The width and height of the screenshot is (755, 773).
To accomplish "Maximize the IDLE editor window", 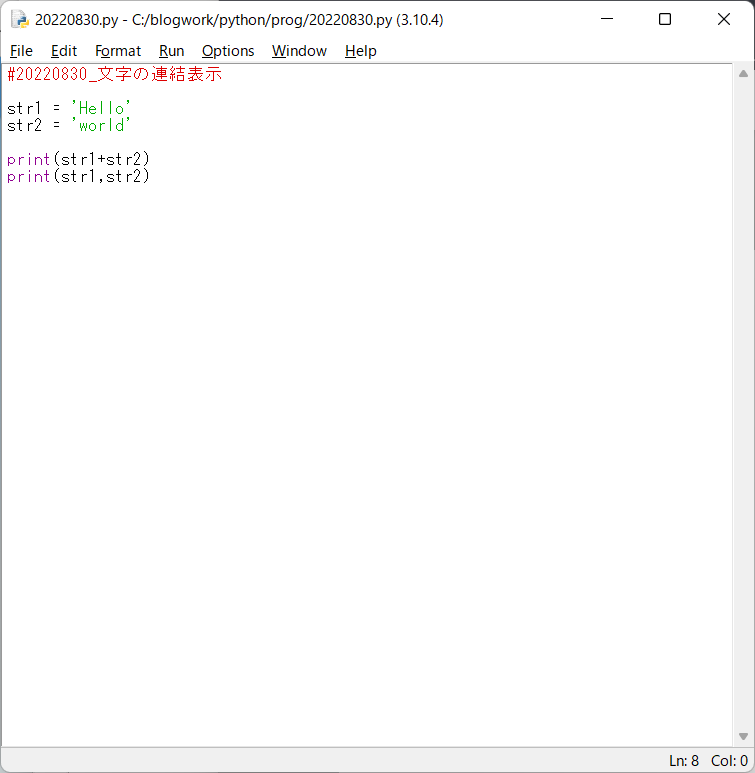I will (x=665, y=19).
